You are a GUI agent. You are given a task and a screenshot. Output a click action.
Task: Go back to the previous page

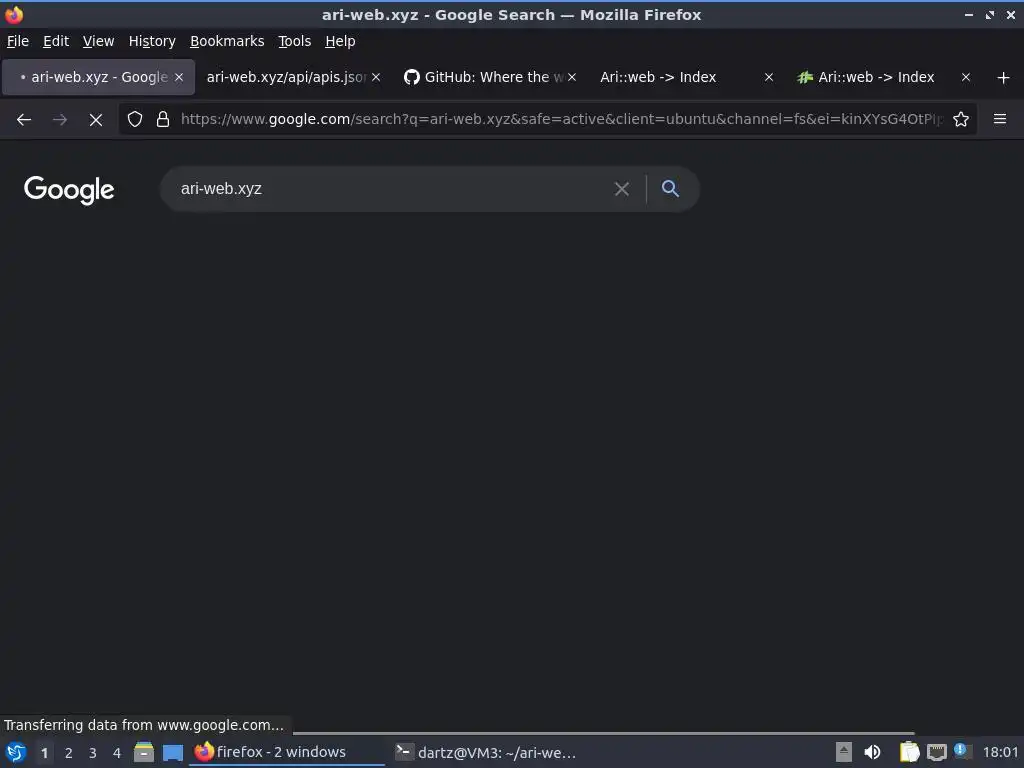24,120
